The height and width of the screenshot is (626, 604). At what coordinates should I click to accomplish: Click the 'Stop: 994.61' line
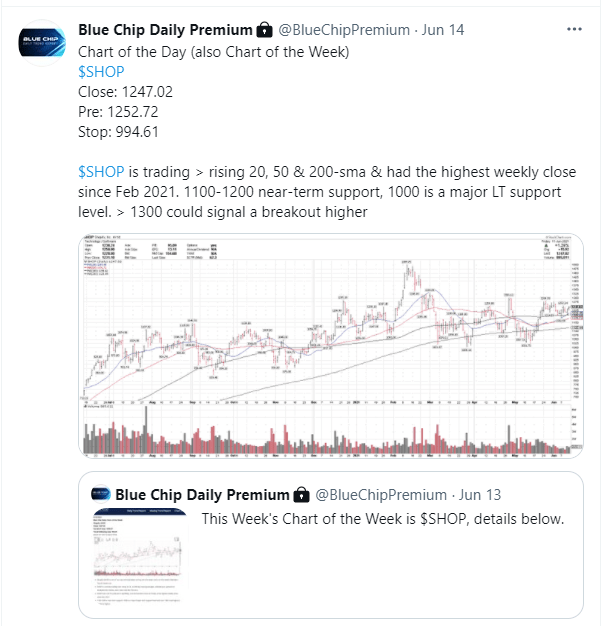coord(119,132)
